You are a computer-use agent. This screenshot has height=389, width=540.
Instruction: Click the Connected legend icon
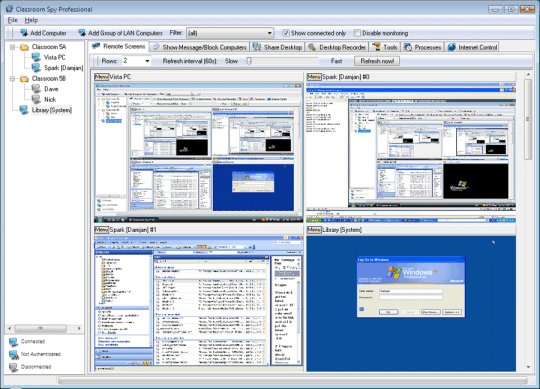pos(13,342)
